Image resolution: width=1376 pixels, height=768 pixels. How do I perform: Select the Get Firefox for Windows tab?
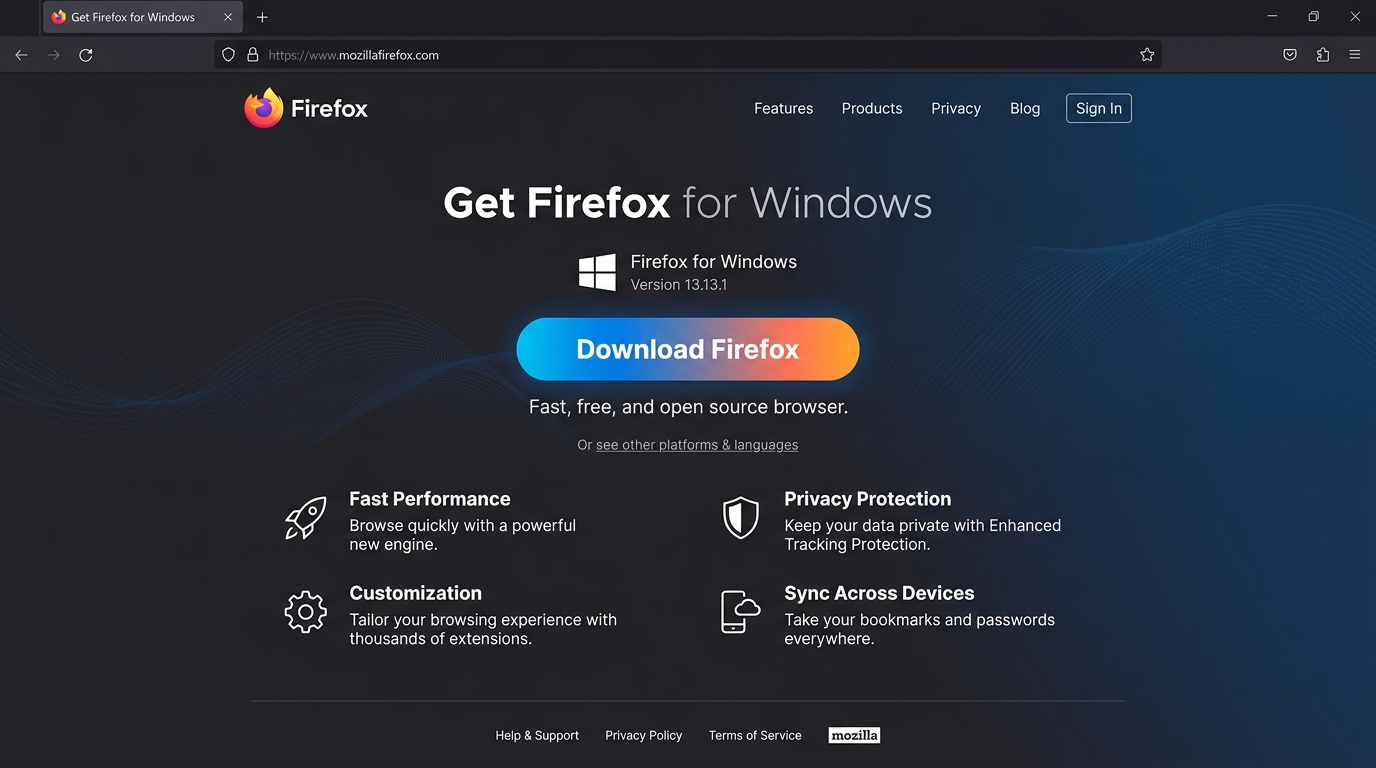pos(142,17)
